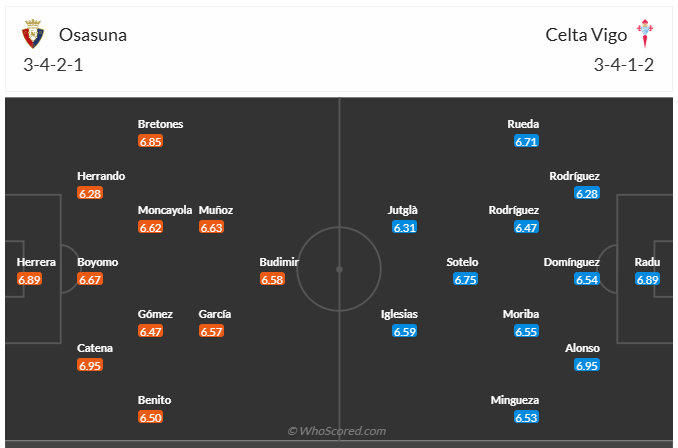Viewport: 678px width, 448px height.
Task: Click player name Moncayola
Action: [164, 210]
